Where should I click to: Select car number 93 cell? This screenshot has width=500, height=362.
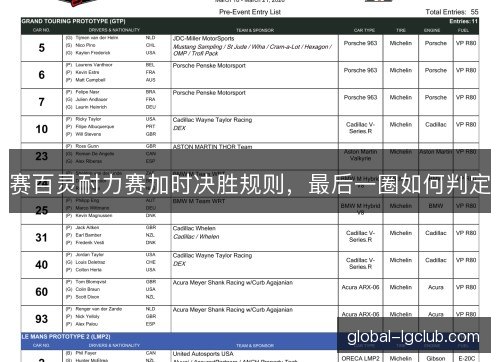pyautogui.click(x=42, y=319)
